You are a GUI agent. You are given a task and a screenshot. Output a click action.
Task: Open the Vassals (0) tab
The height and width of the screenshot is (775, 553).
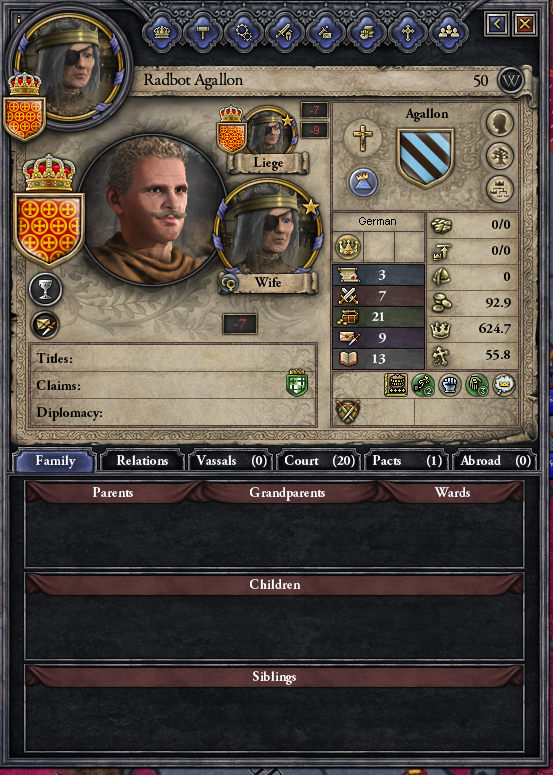point(231,461)
